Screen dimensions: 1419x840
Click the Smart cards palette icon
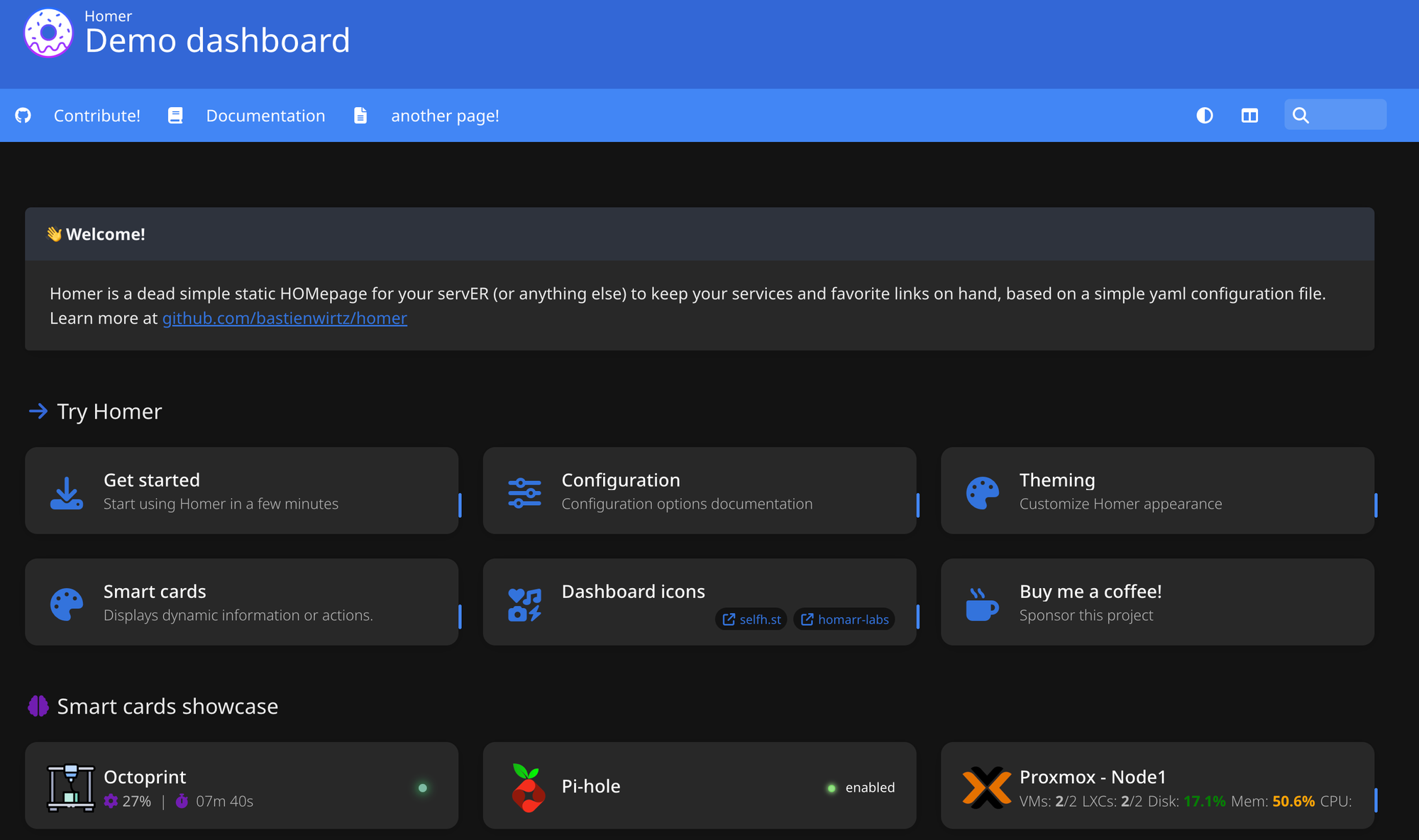[67, 604]
